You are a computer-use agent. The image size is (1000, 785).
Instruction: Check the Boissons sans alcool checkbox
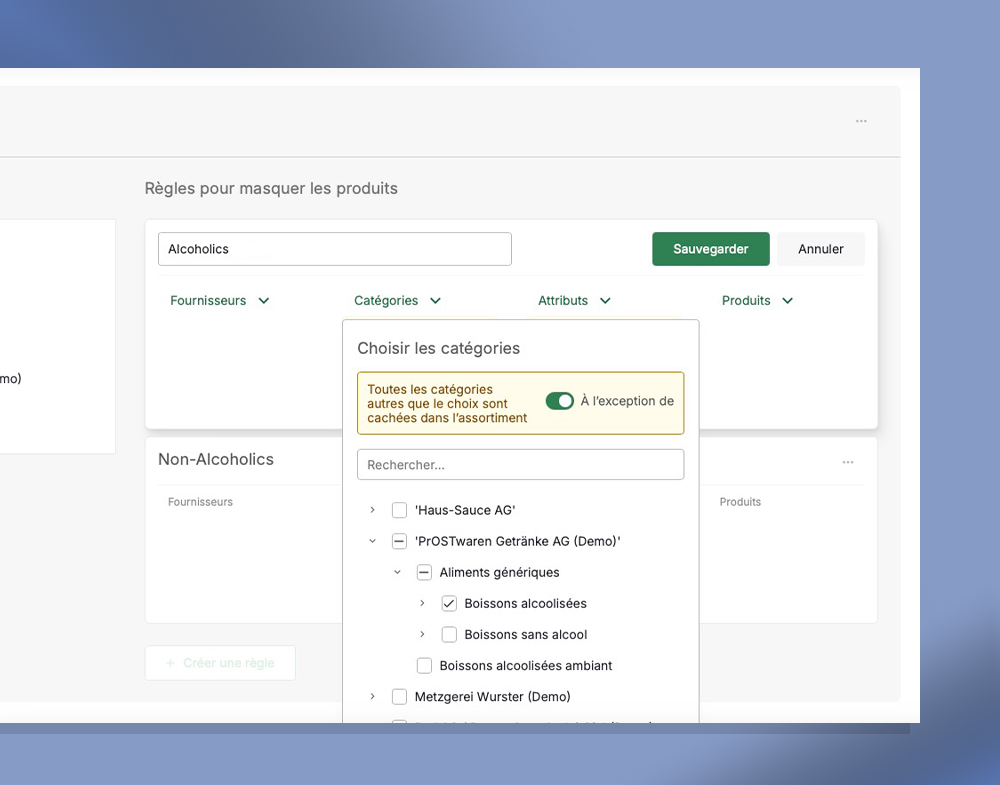pos(449,635)
